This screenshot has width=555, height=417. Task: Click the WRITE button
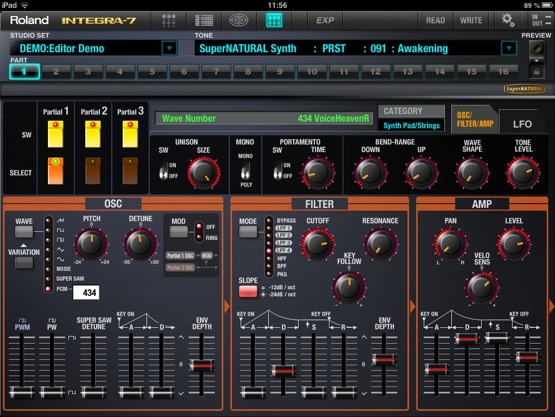(471, 21)
